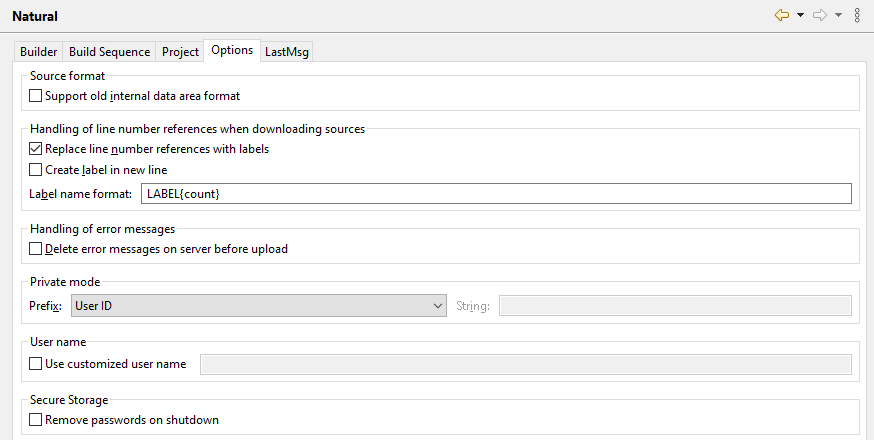Open the Build Sequence tab
874x440 pixels.
pos(109,52)
